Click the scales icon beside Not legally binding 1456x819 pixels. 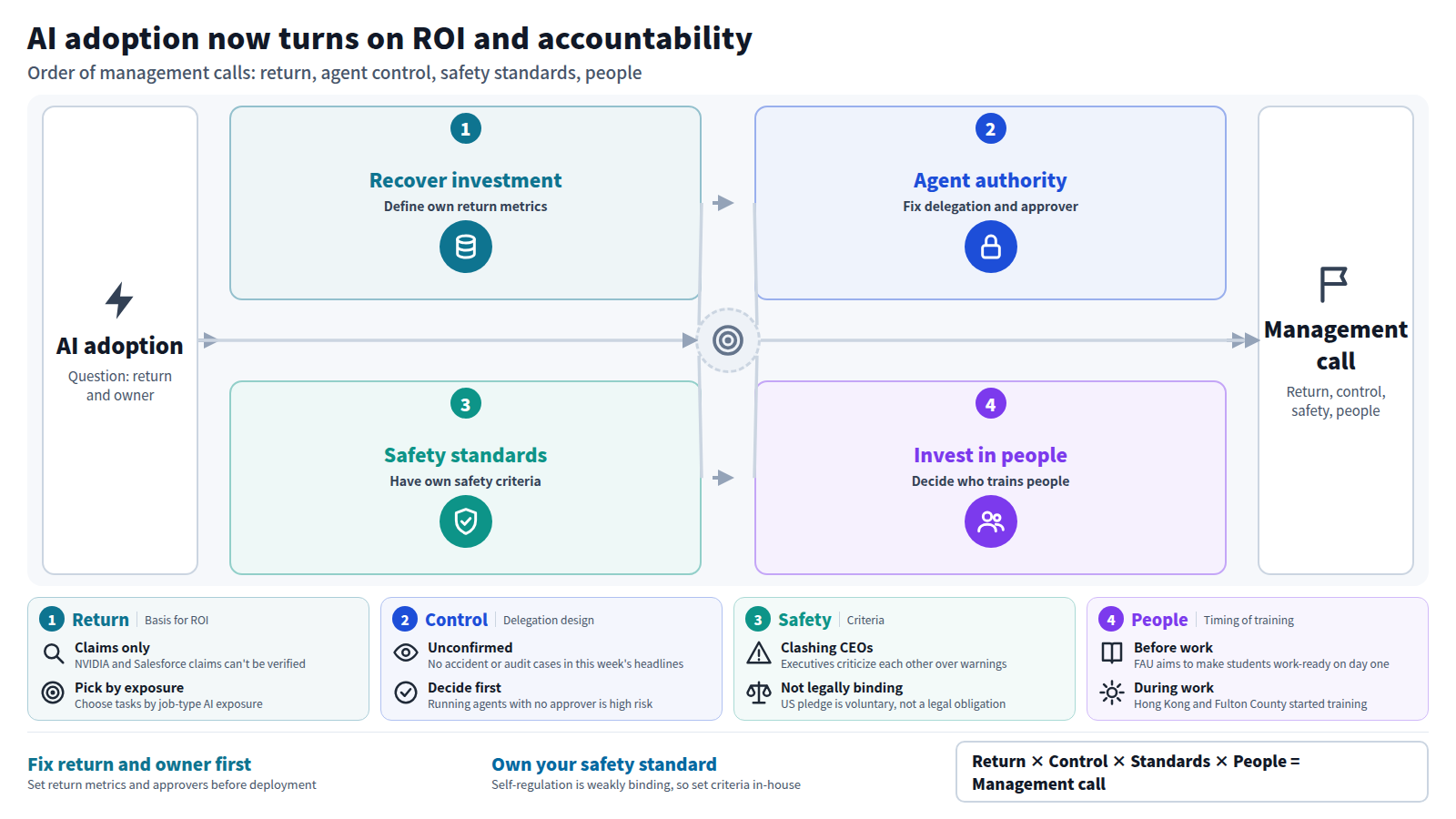(759, 693)
